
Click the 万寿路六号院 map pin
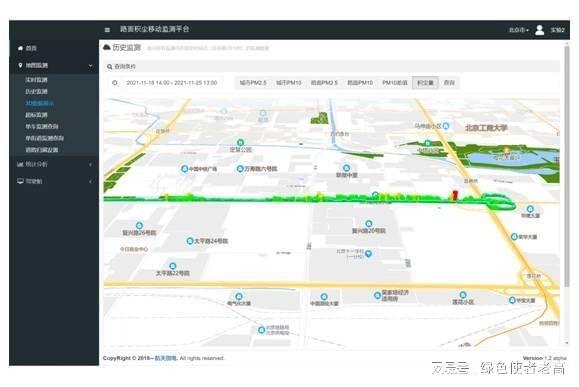[240, 169]
